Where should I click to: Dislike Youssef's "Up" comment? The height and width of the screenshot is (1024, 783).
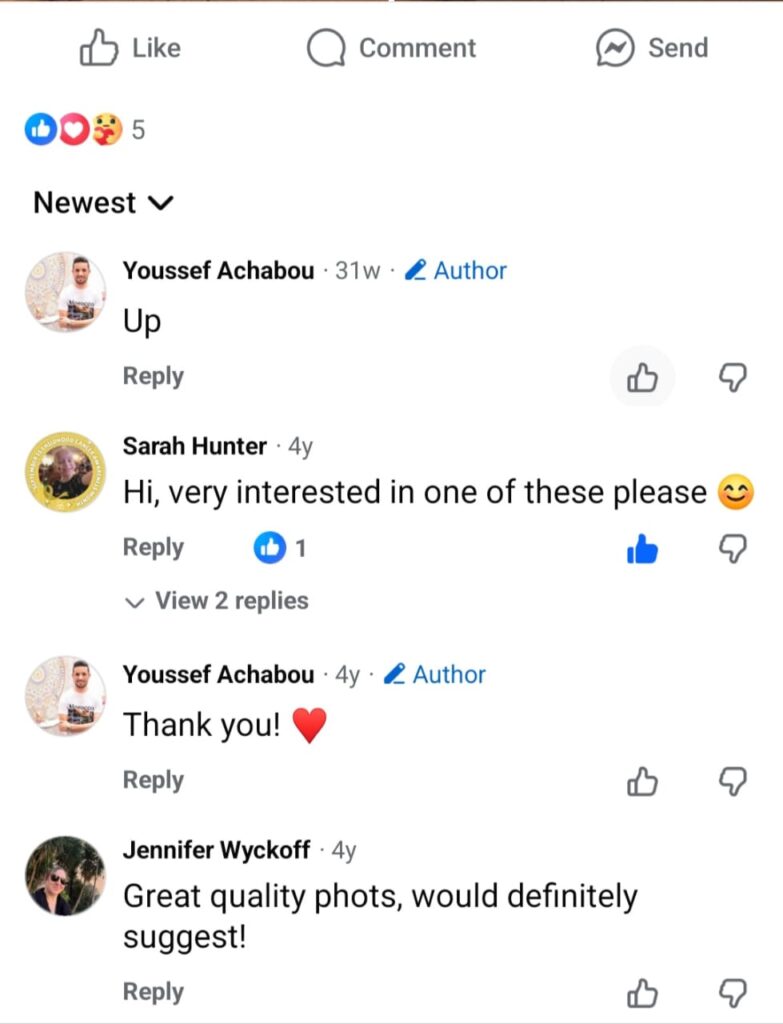pos(734,377)
